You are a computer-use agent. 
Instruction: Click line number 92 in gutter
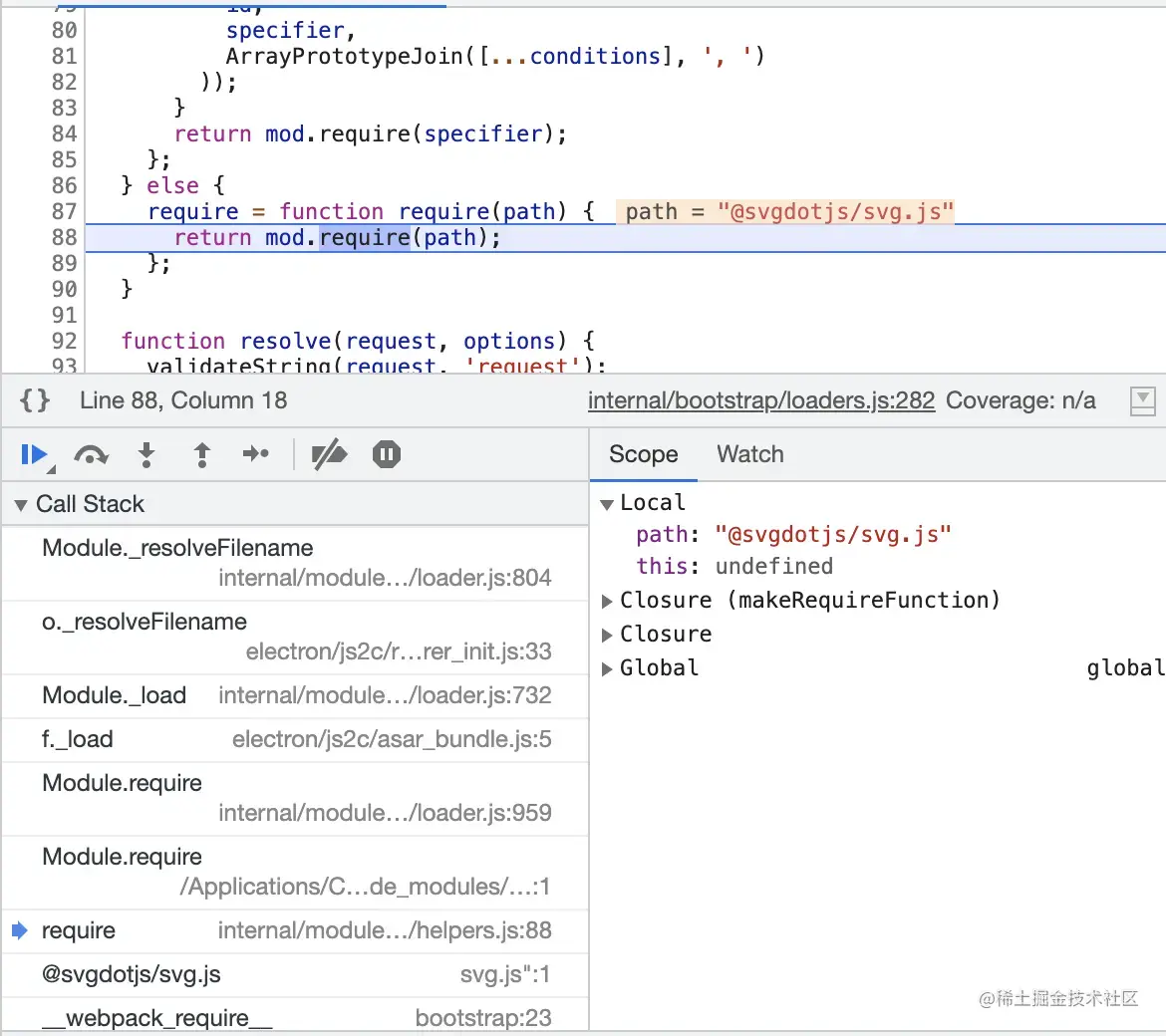[64, 341]
